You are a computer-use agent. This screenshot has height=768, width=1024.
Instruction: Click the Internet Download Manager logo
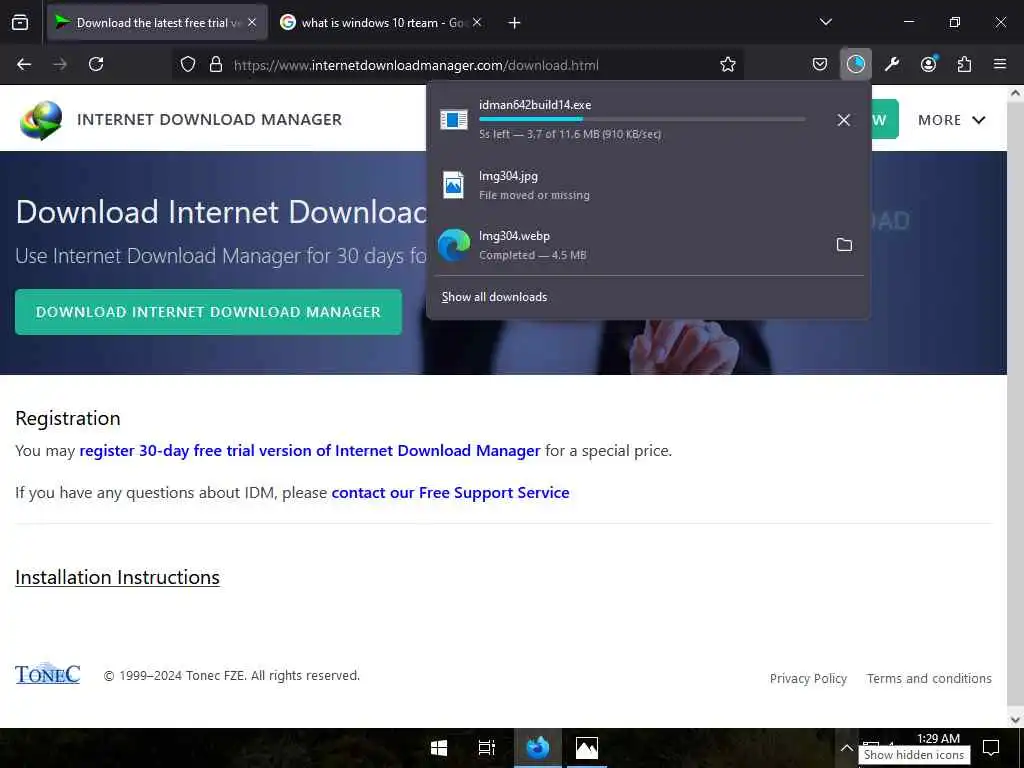(x=41, y=120)
